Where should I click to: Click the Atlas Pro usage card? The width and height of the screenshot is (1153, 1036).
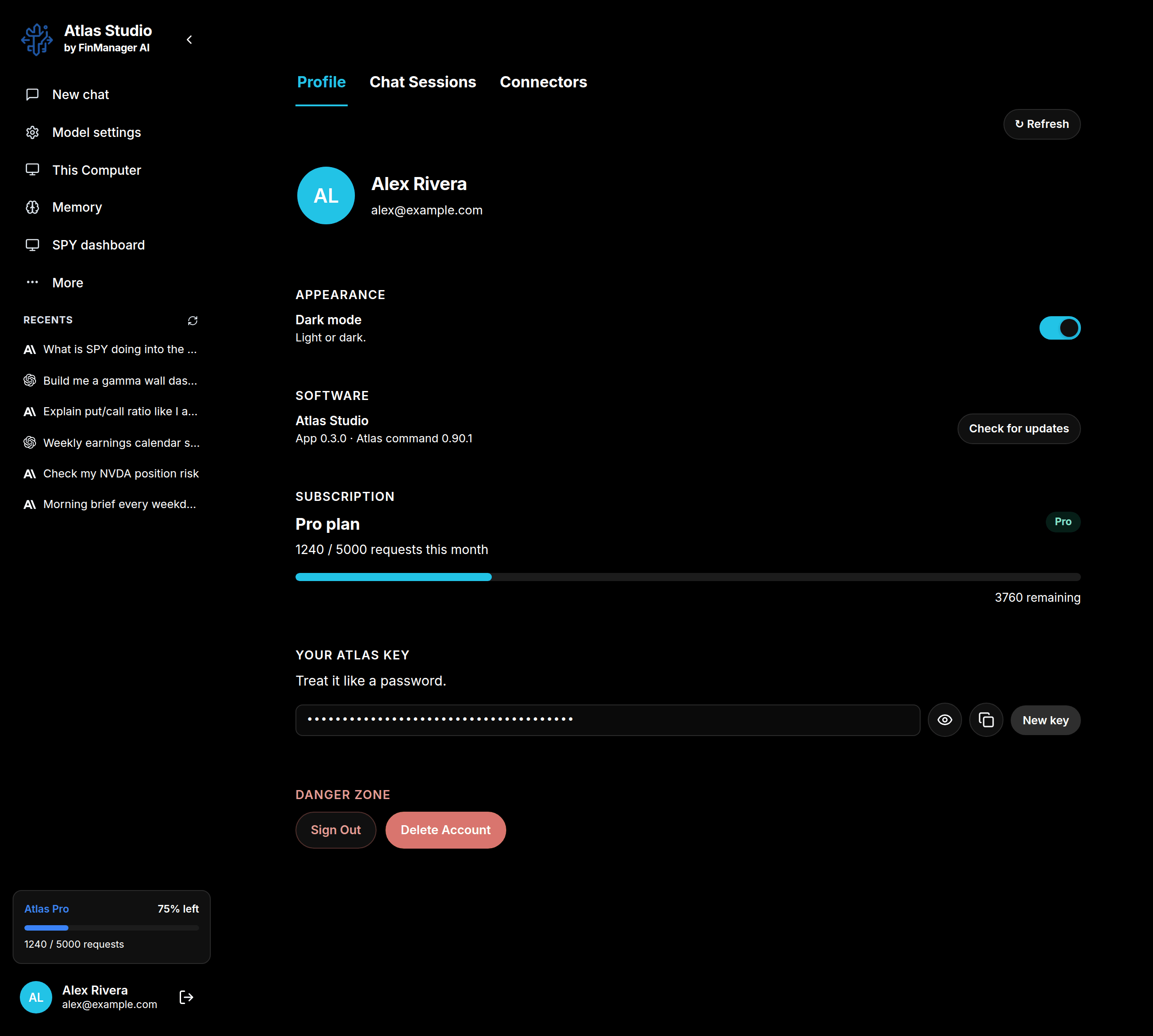[x=112, y=927]
